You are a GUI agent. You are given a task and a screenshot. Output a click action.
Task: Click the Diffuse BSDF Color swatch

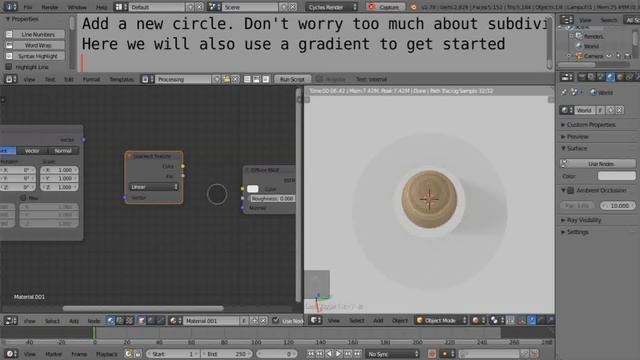pos(253,189)
